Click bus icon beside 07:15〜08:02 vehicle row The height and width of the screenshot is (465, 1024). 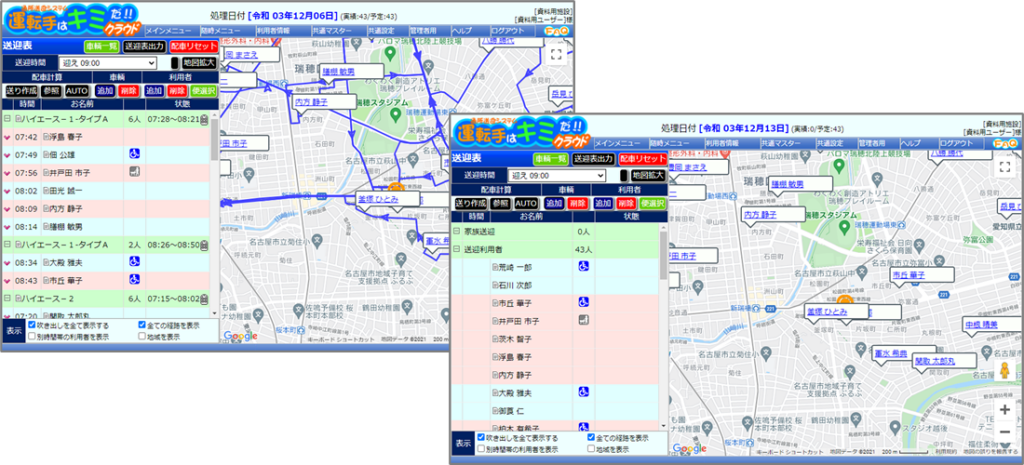pos(204,297)
